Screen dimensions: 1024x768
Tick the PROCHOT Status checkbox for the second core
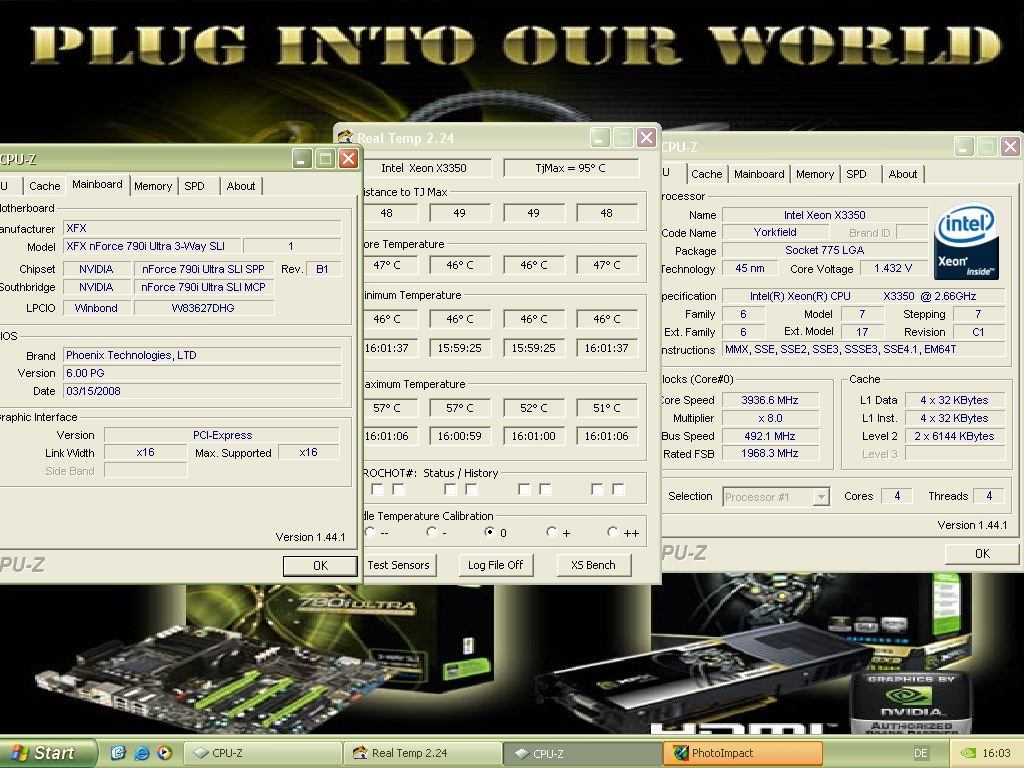(450, 488)
